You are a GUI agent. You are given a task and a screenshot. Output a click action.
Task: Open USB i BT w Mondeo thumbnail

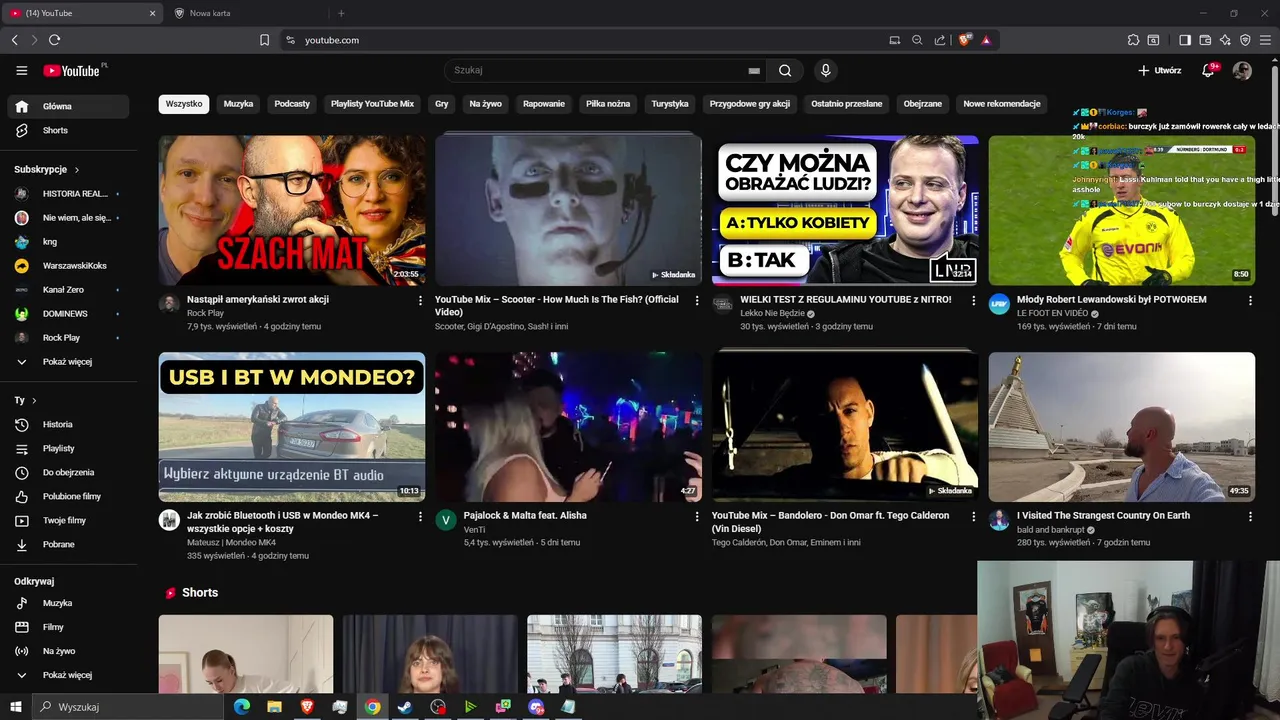pyautogui.click(x=292, y=427)
